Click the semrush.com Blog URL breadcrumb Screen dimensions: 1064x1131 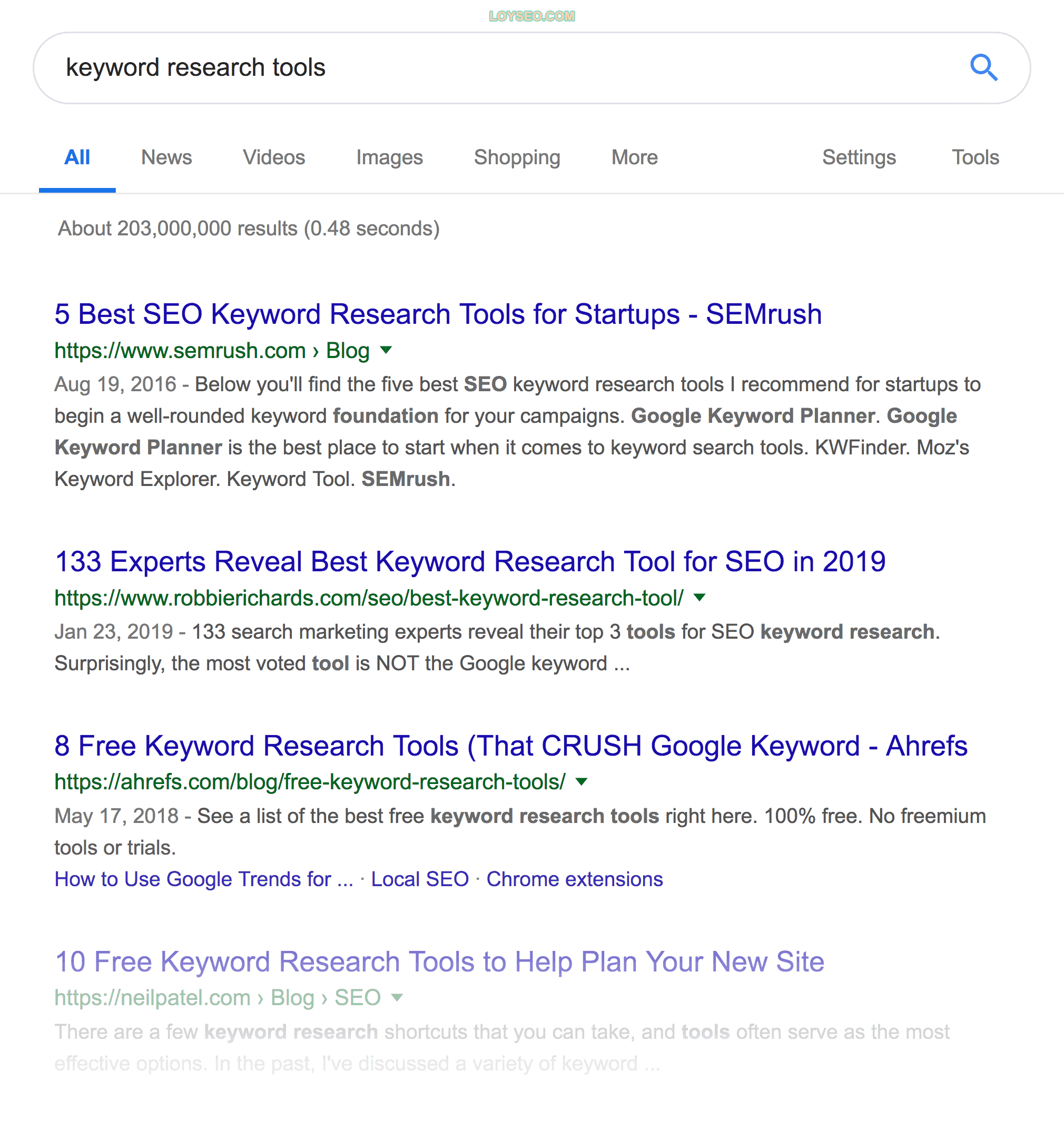pos(212,351)
